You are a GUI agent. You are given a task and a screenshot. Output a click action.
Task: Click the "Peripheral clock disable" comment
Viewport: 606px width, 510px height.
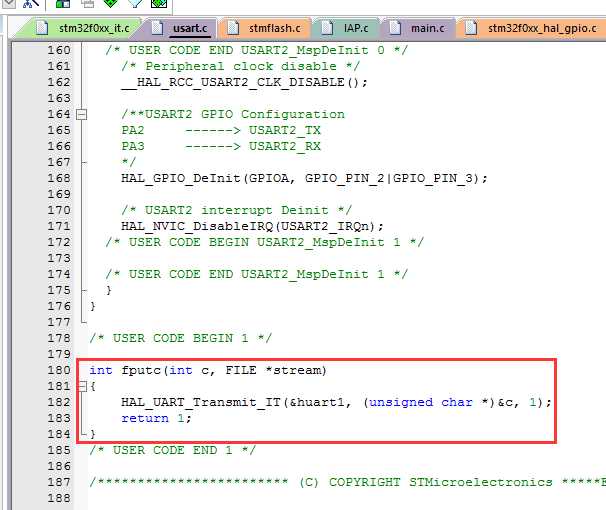[241, 66]
